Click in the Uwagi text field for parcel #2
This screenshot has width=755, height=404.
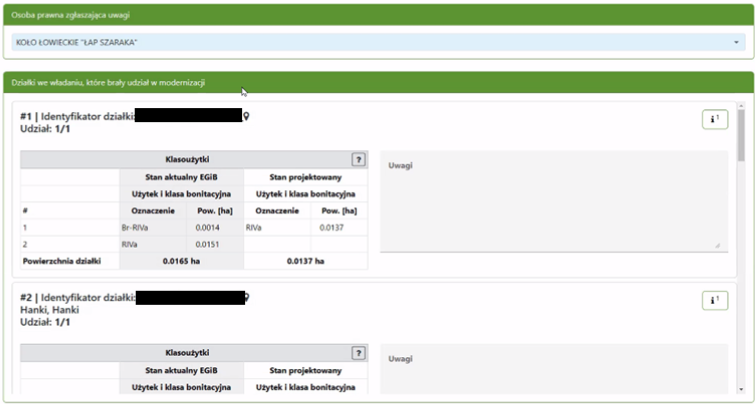tap(551, 375)
